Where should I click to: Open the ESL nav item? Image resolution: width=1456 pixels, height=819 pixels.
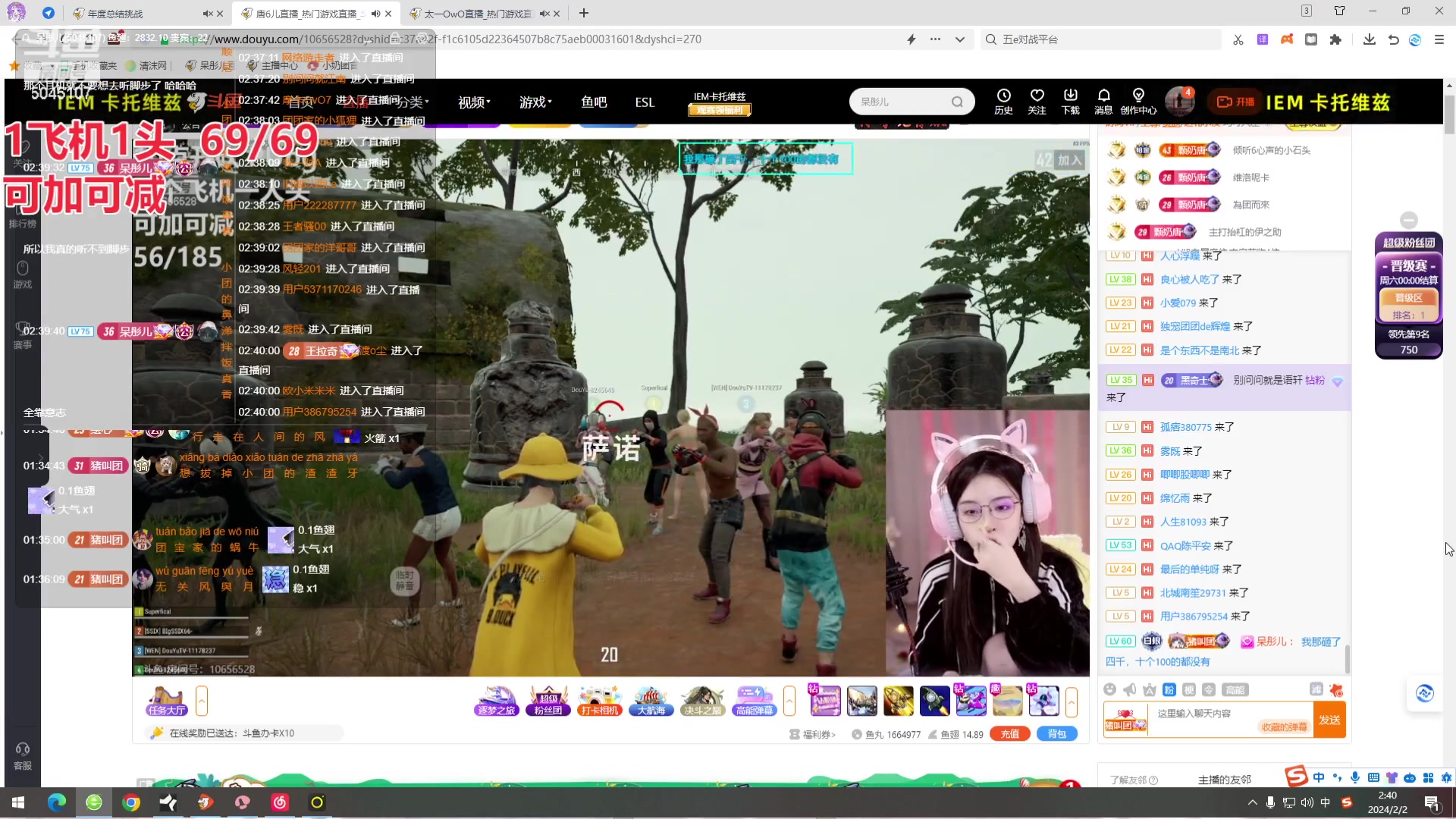coord(645,102)
